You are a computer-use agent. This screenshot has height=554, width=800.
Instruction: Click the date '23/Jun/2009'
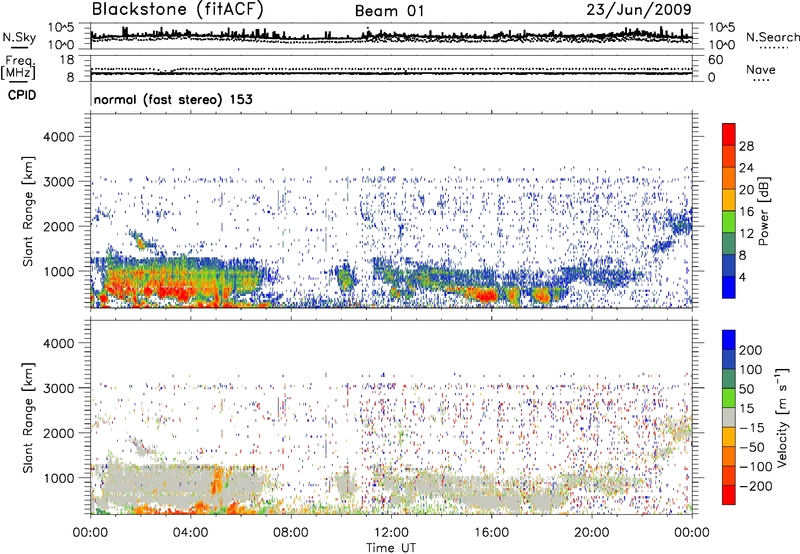(x=639, y=9)
